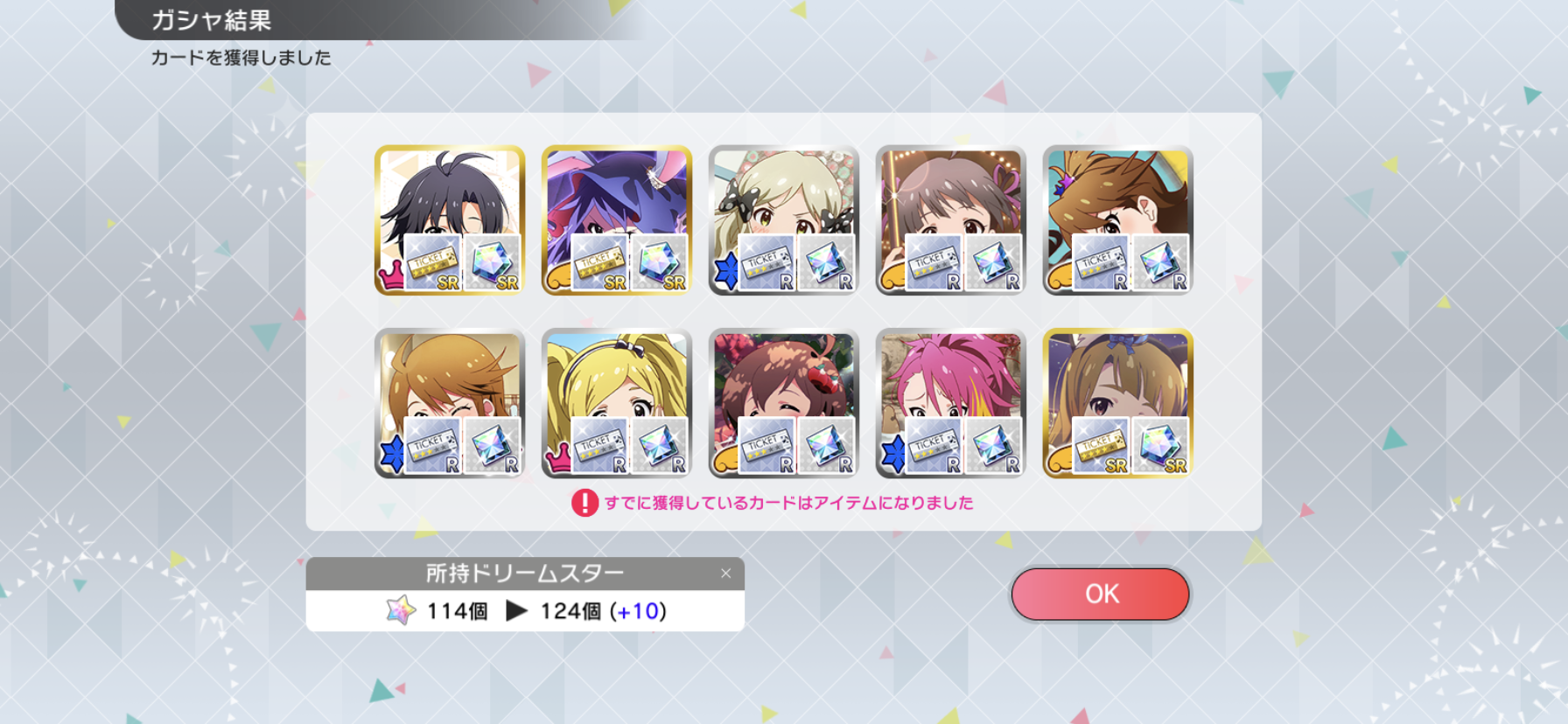Screen dimensions: 1568x724
Task: Select the winking orange-haired R card
Action: pos(450,404)
